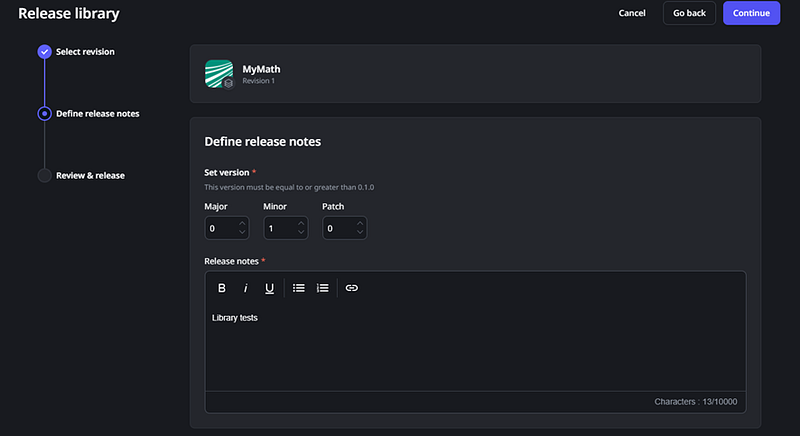Click the 'Release library' page title
The width and height of the screenshot is (800, 436).
68,13
